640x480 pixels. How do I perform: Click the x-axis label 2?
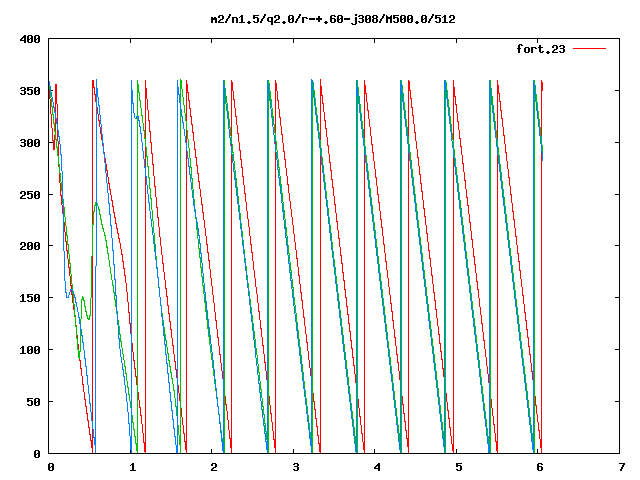pos(214,467)
